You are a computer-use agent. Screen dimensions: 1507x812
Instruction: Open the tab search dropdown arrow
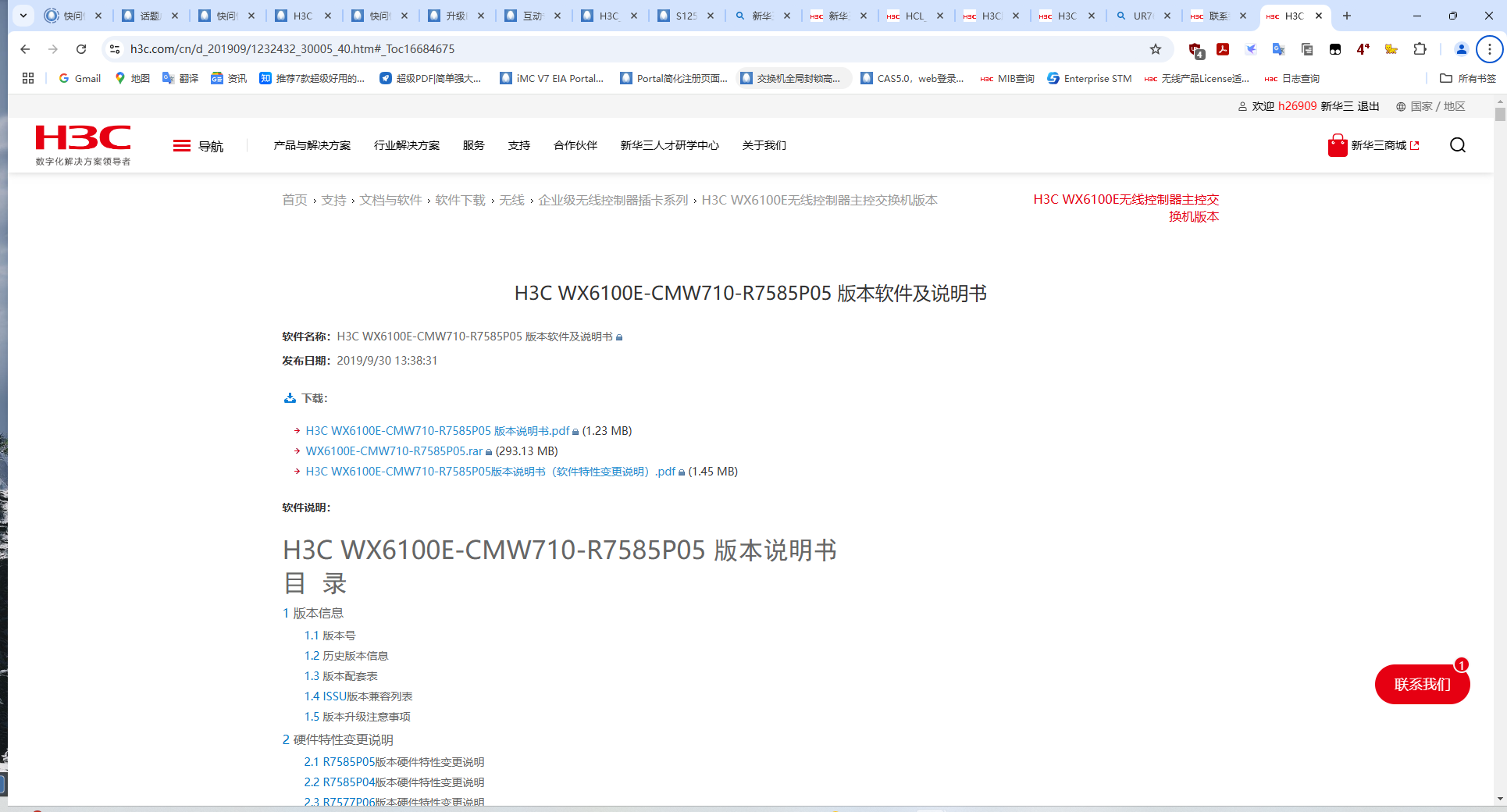coord(23,16)
